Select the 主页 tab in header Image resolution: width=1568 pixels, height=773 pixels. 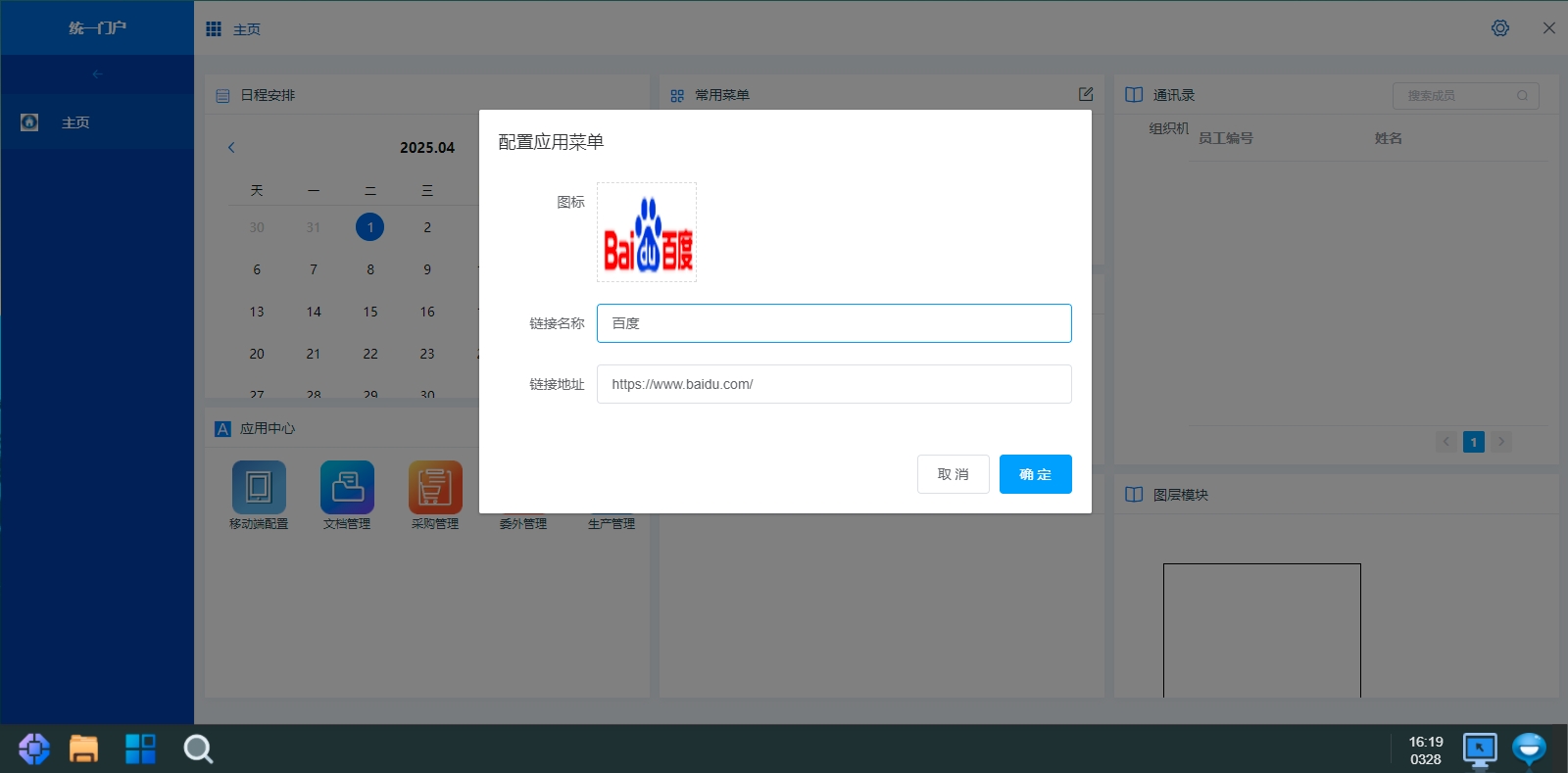[247, 29]
